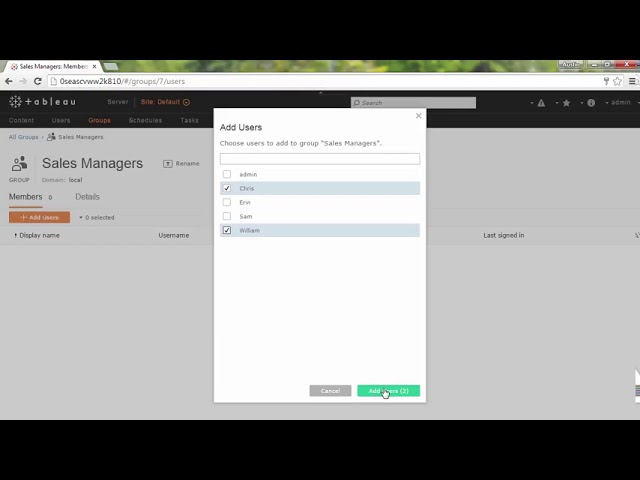Viewport: 640px width, 480px height.
Task: Check the Sam user checkbox
Action: [x=227, y=216]
